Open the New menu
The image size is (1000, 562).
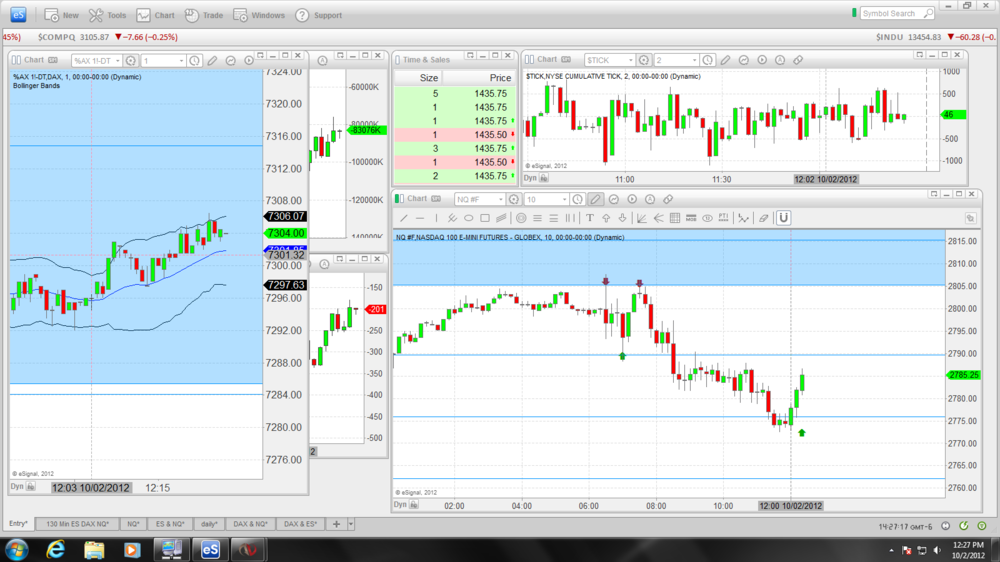[62, 15]
